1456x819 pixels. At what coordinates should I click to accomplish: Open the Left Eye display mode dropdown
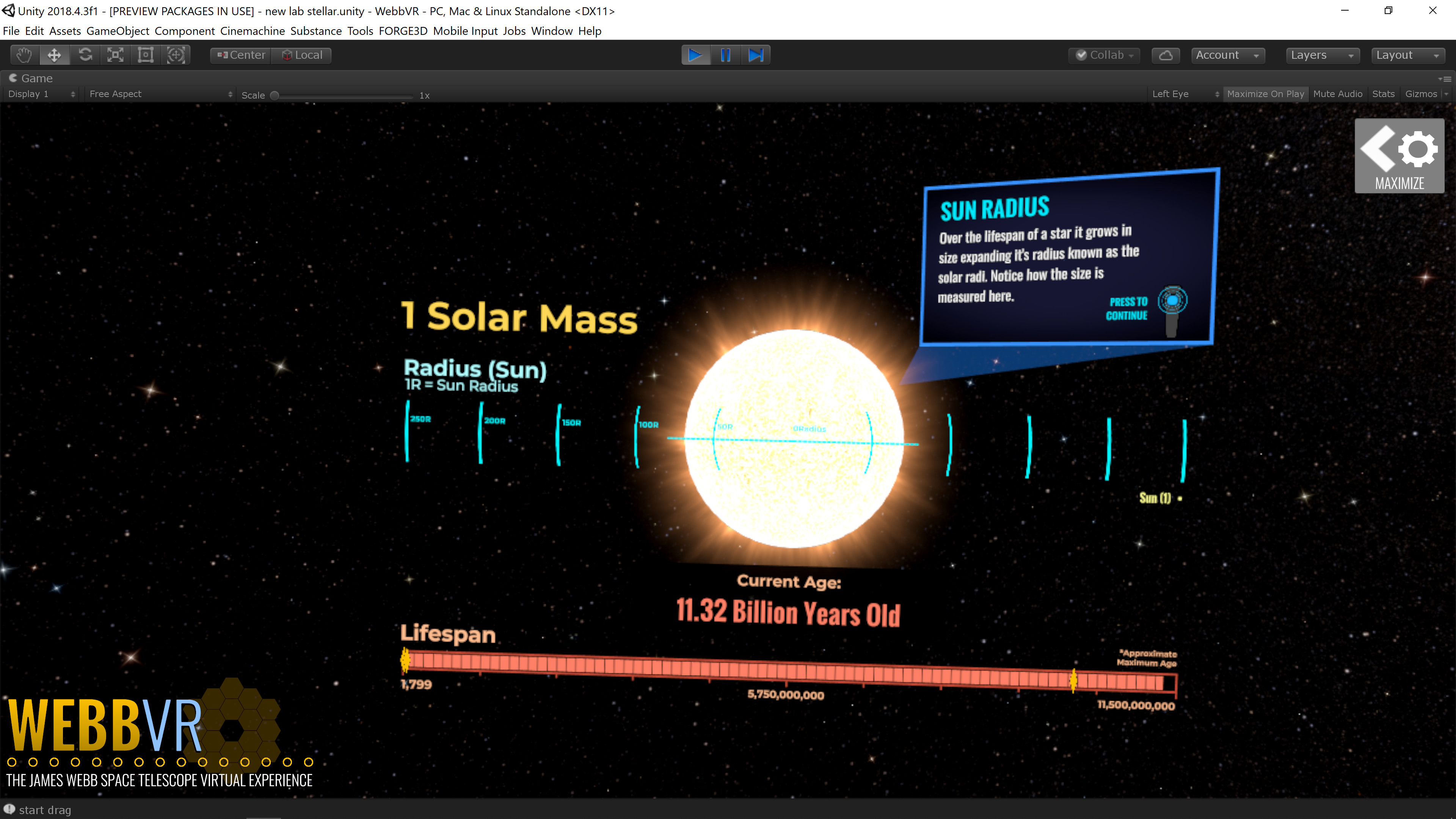tap(1181, 94)
